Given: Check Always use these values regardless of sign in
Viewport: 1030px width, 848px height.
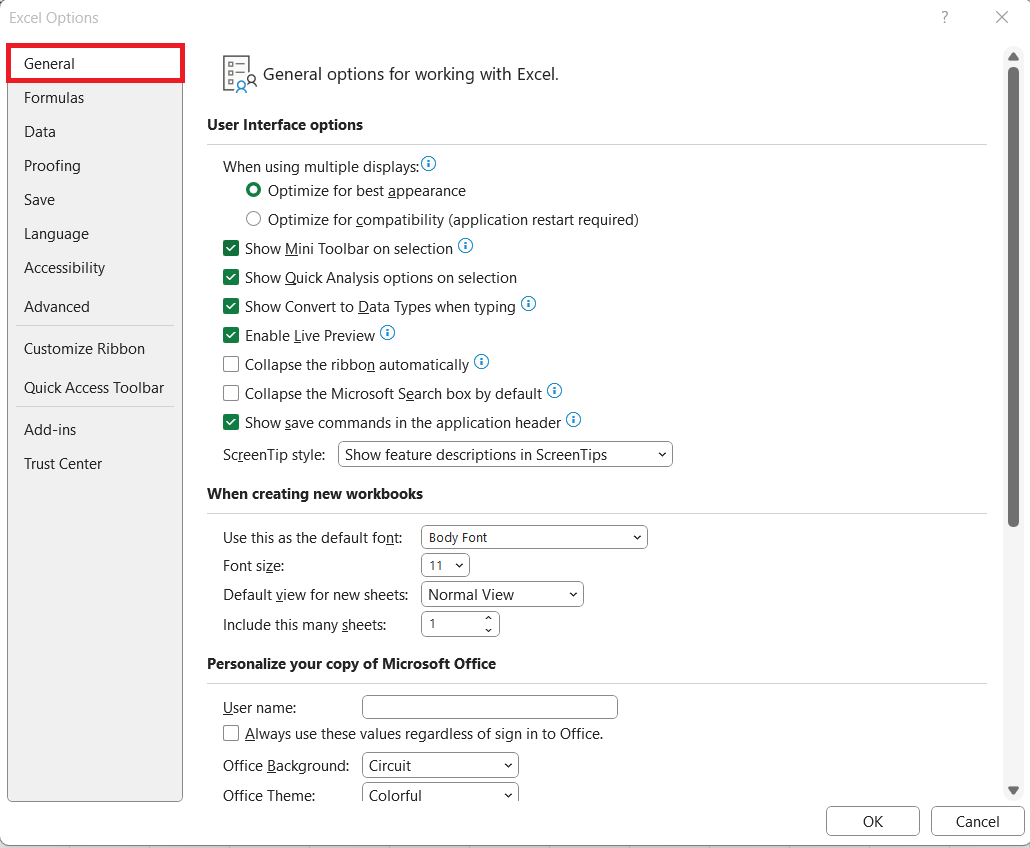Looking at the screenshot, I should pyautogui.click(x=231, y=733).
